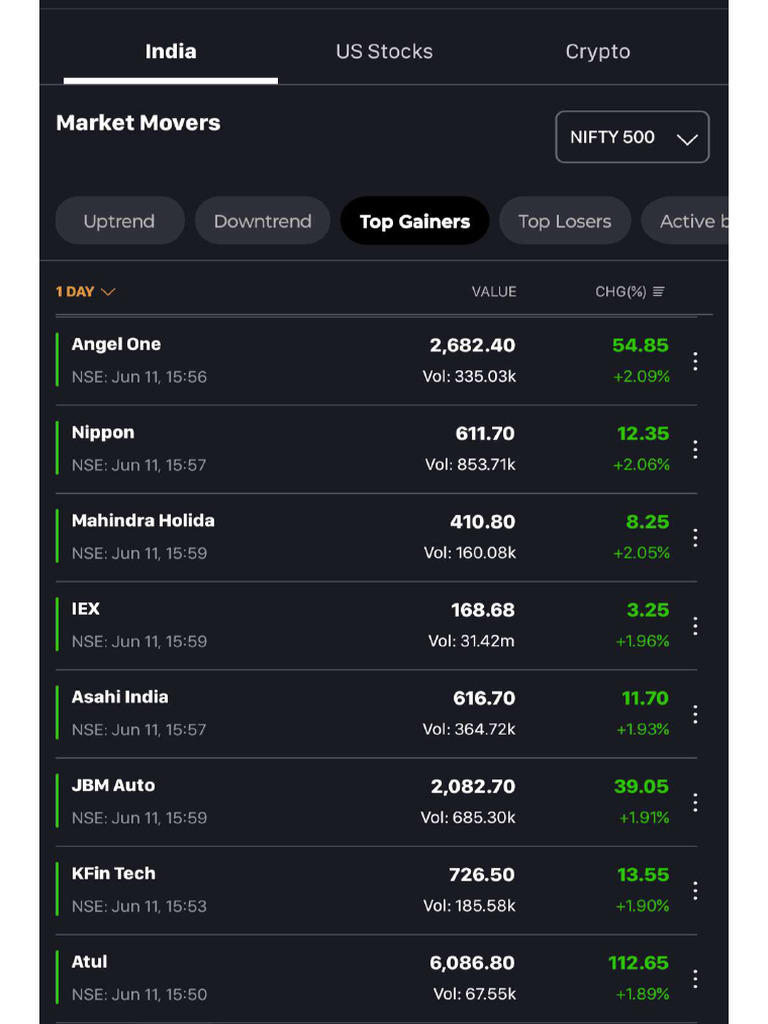The width and height of the screenshot is (768, 1024).
Task: Open three-dot menu for Angel One
Action: [x=695, y=361]
